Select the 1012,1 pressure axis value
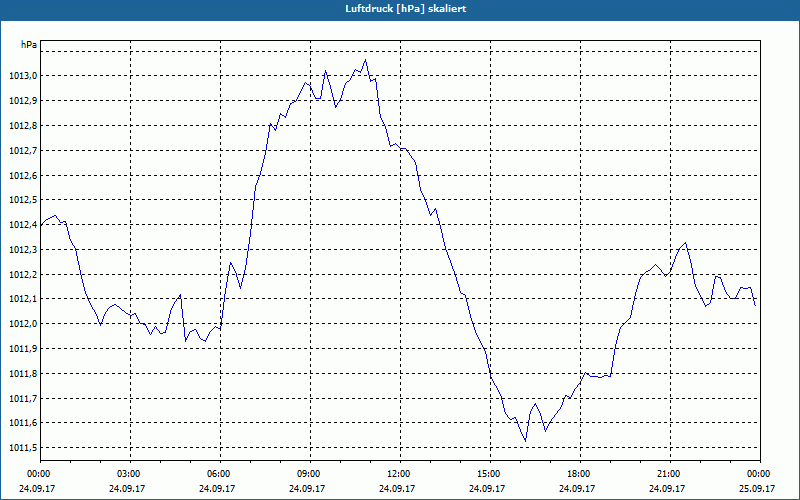 [x=23, y=299]
